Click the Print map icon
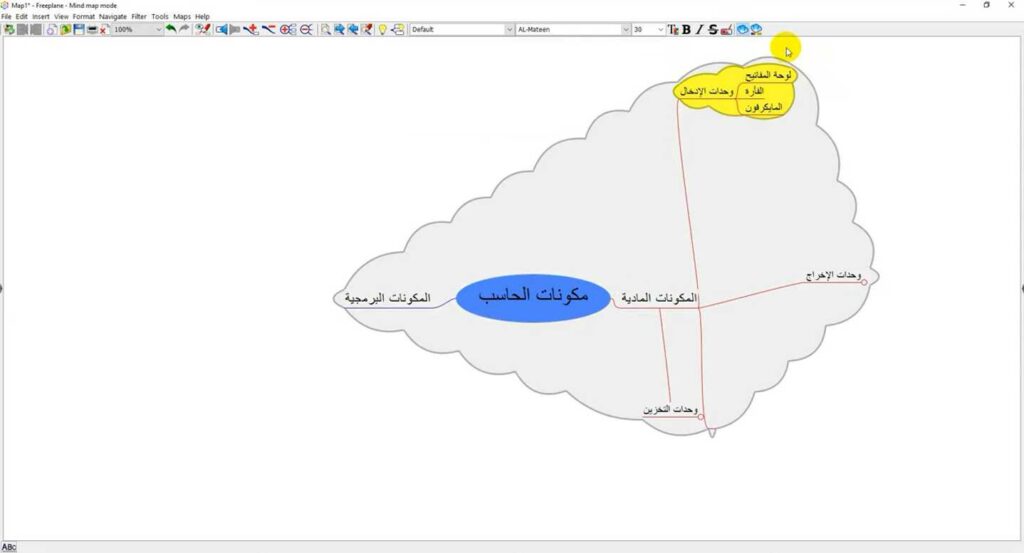 click(92, 29)
